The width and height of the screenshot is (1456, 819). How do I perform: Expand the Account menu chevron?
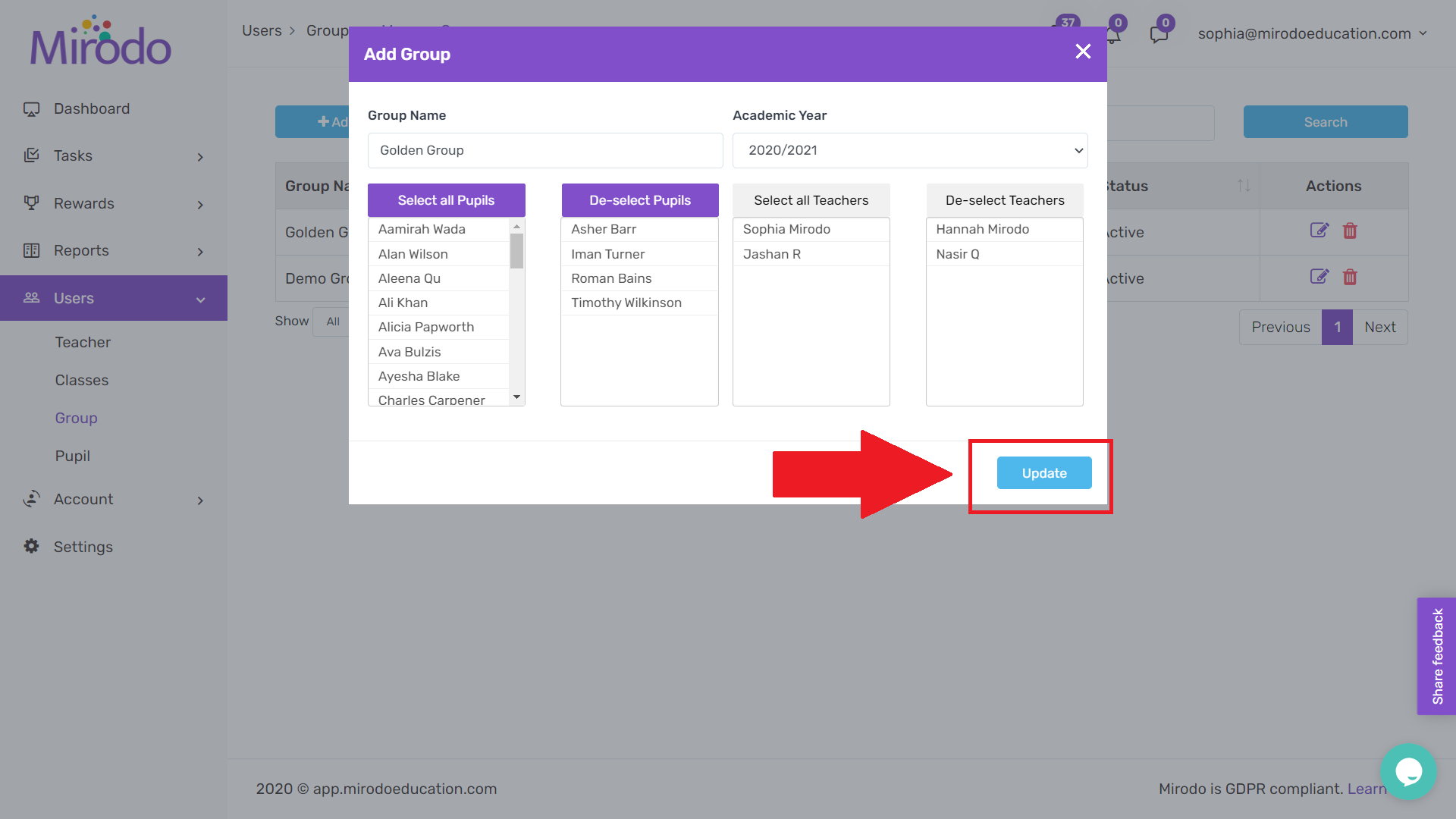tap(200, 500)
